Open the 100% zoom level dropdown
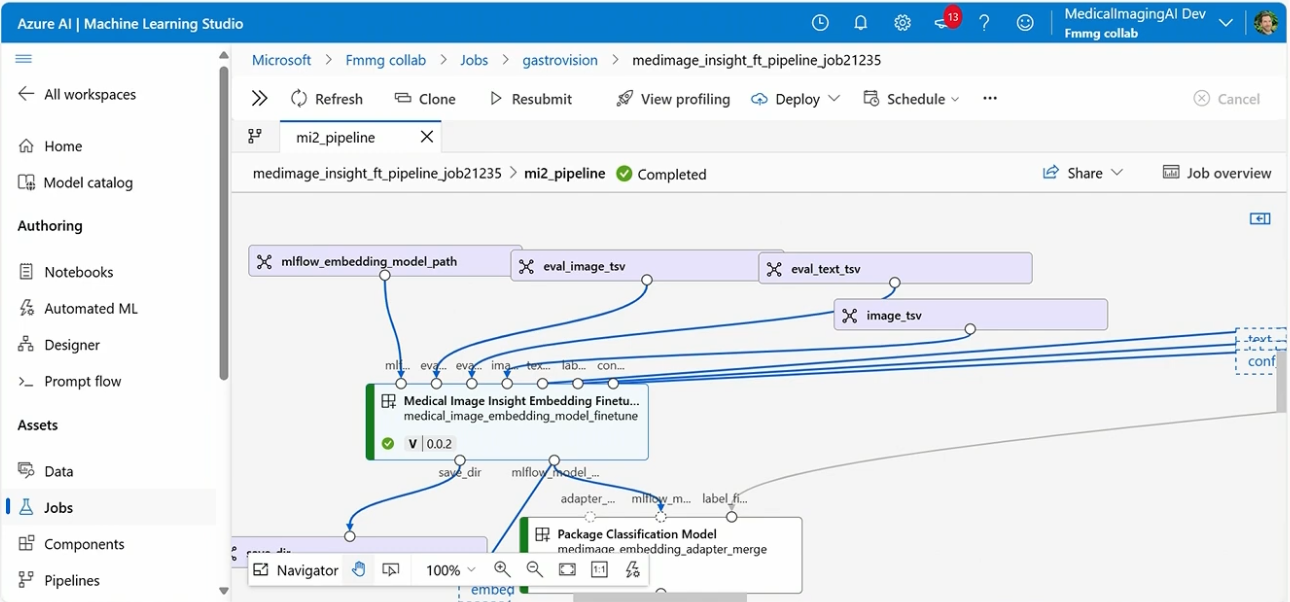Screen dimensions: 1290x602 coord(451,570)
